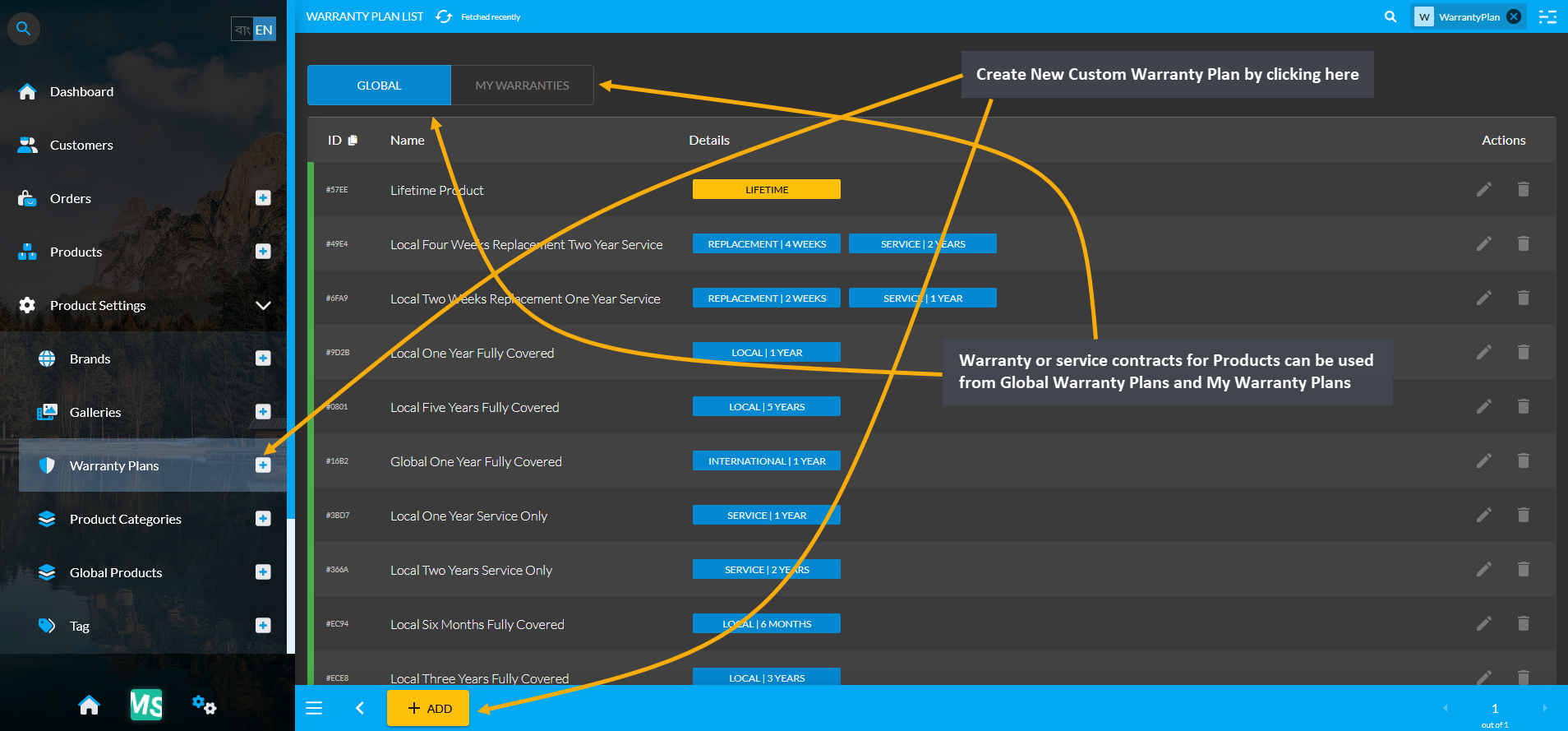
Task: Add new gallery via plus icon
Action: 263,411
